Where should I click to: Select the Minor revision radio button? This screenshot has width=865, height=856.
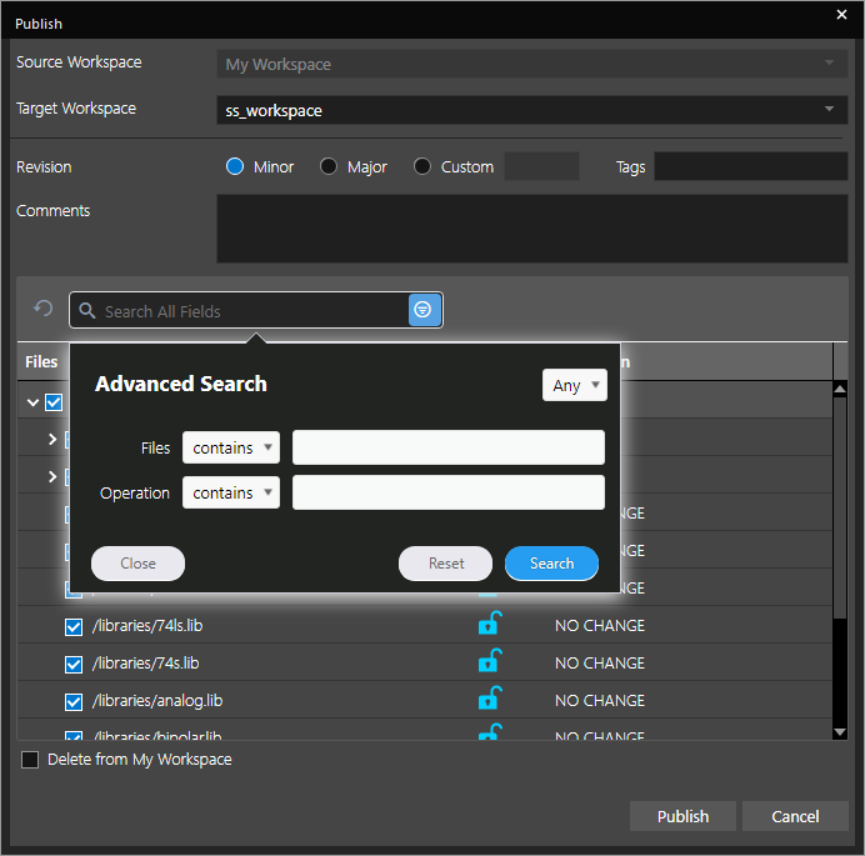coord(235,167)
